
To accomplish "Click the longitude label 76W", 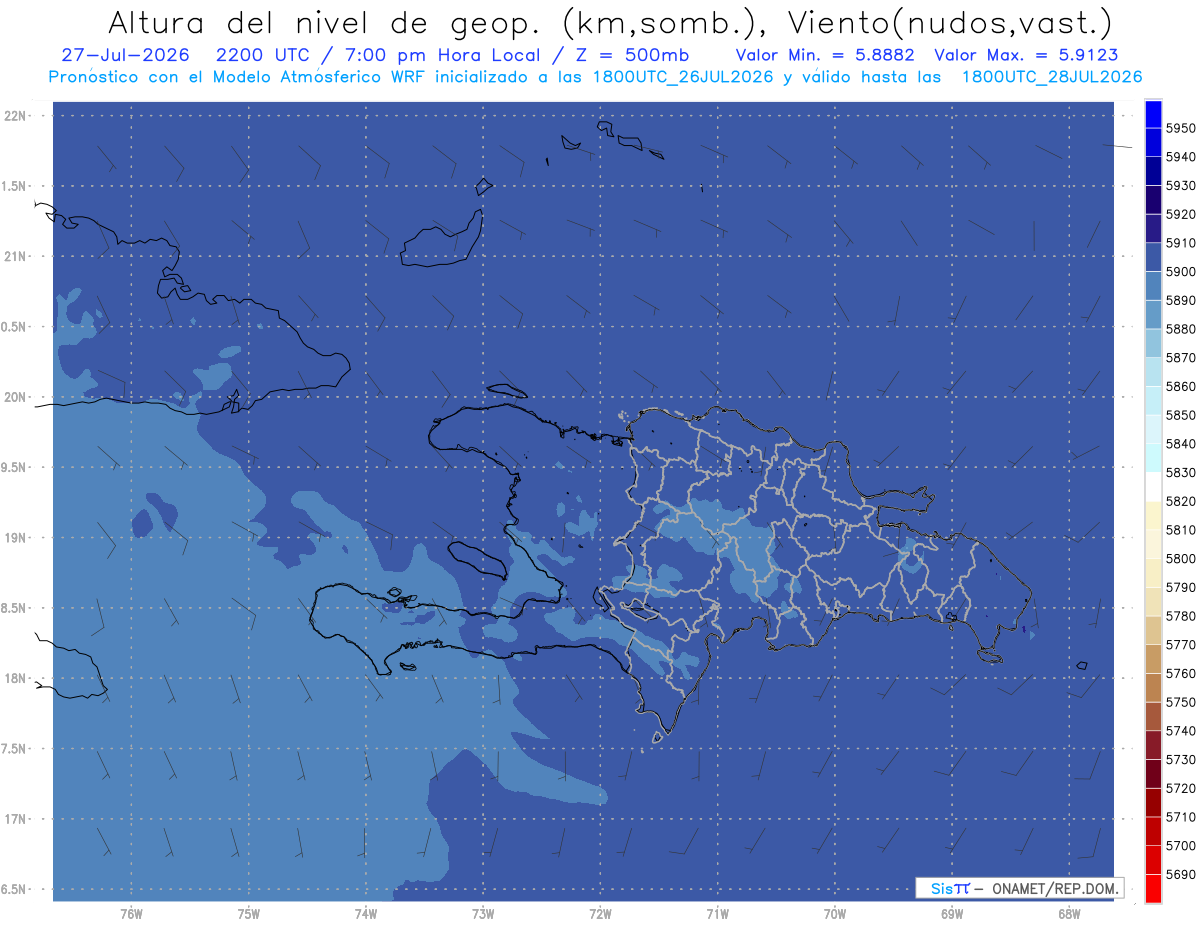I will (131, 913).
